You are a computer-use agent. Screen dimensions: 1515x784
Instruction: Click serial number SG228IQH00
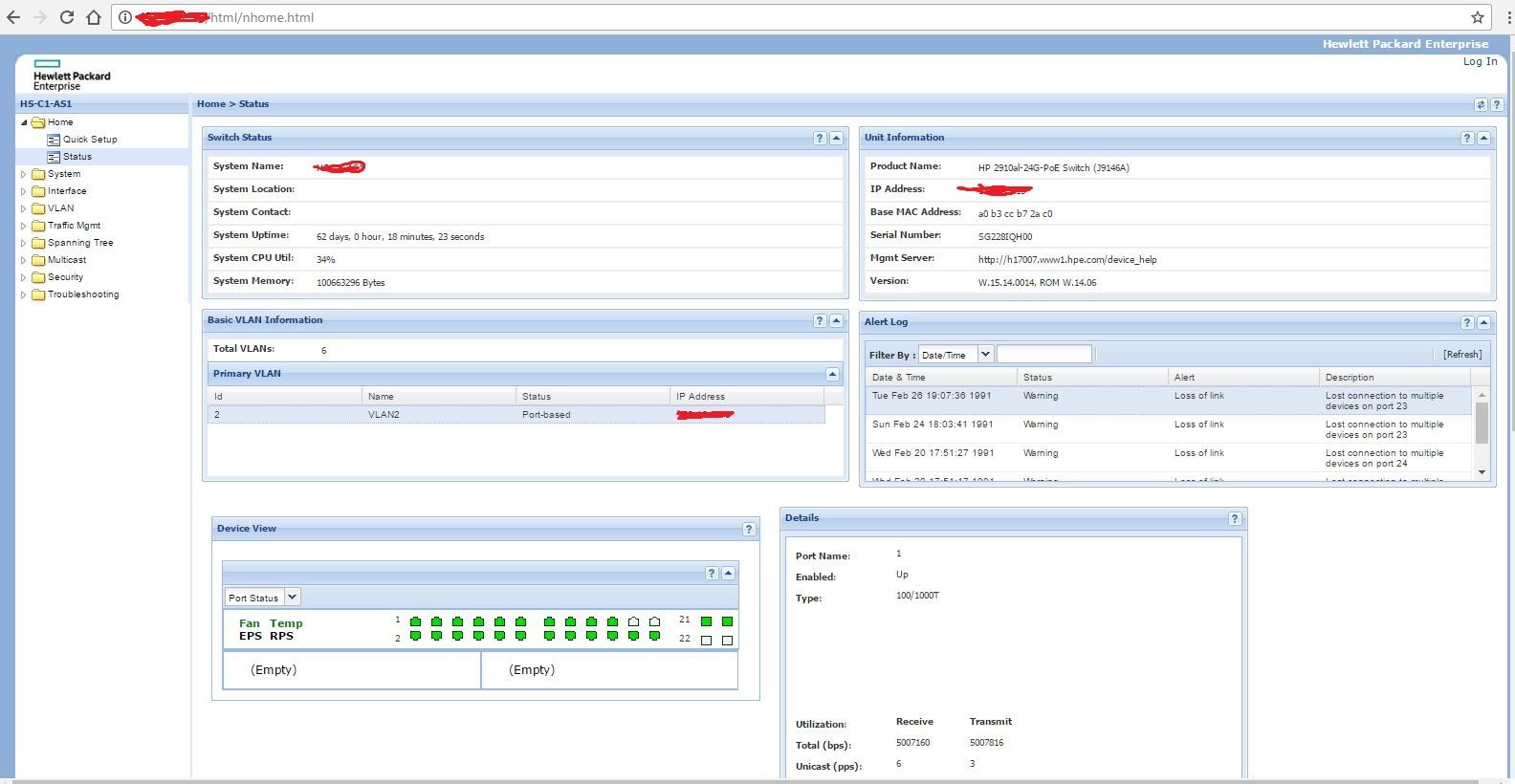click(1005, 237)
